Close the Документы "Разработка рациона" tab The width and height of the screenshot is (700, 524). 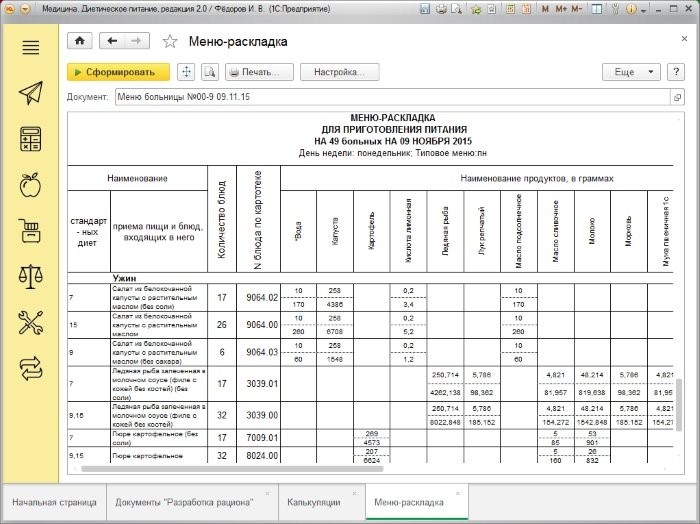tap(267, 493)
